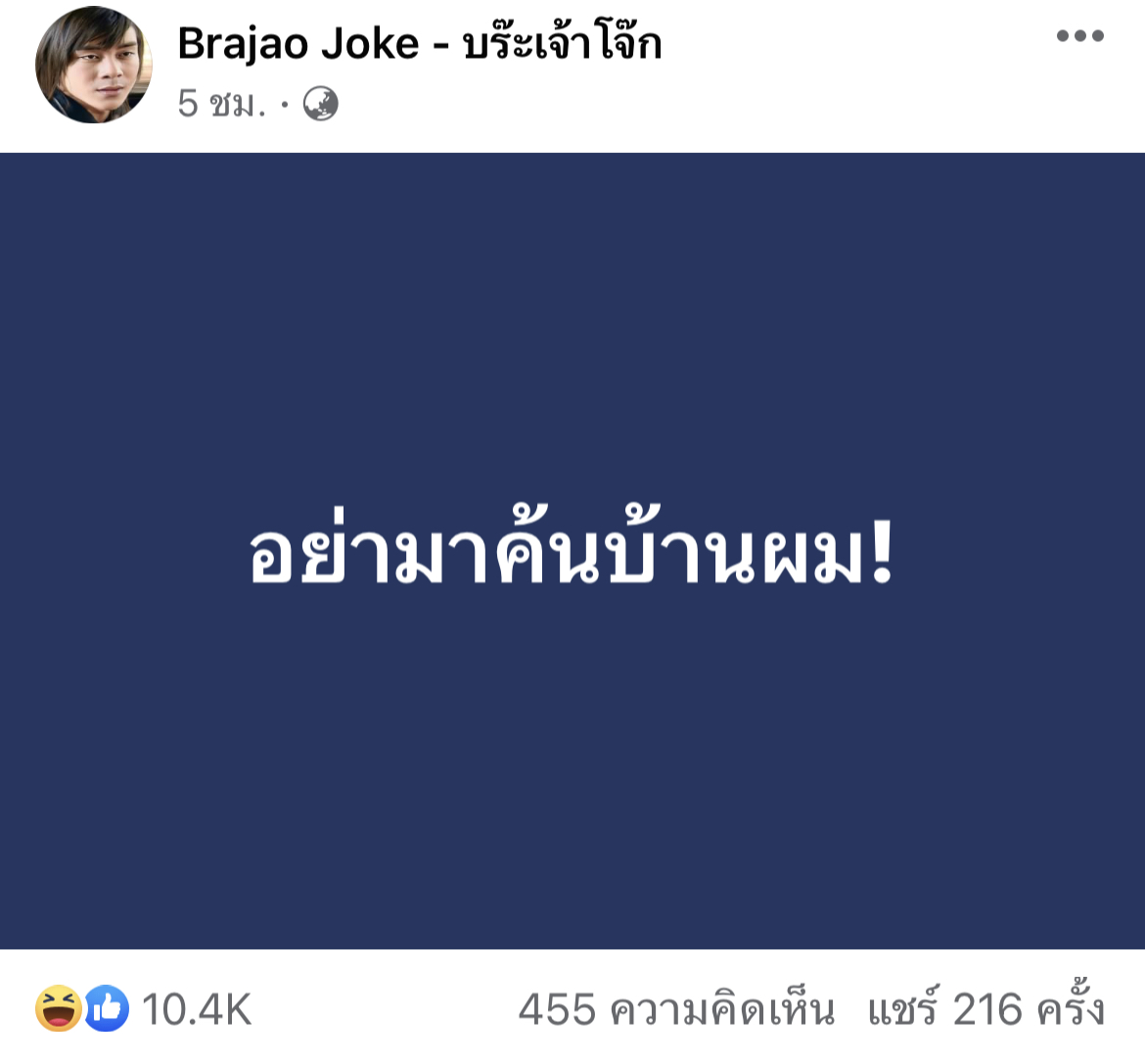Open the Brajao Joke profile picture

(x=94, y=65)
